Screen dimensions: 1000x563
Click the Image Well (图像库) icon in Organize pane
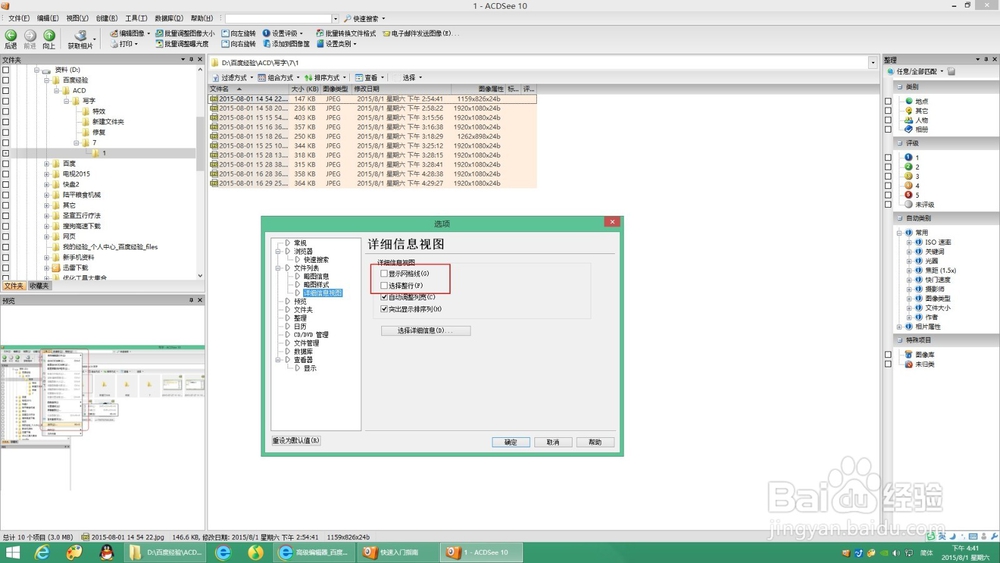[909, 355]
